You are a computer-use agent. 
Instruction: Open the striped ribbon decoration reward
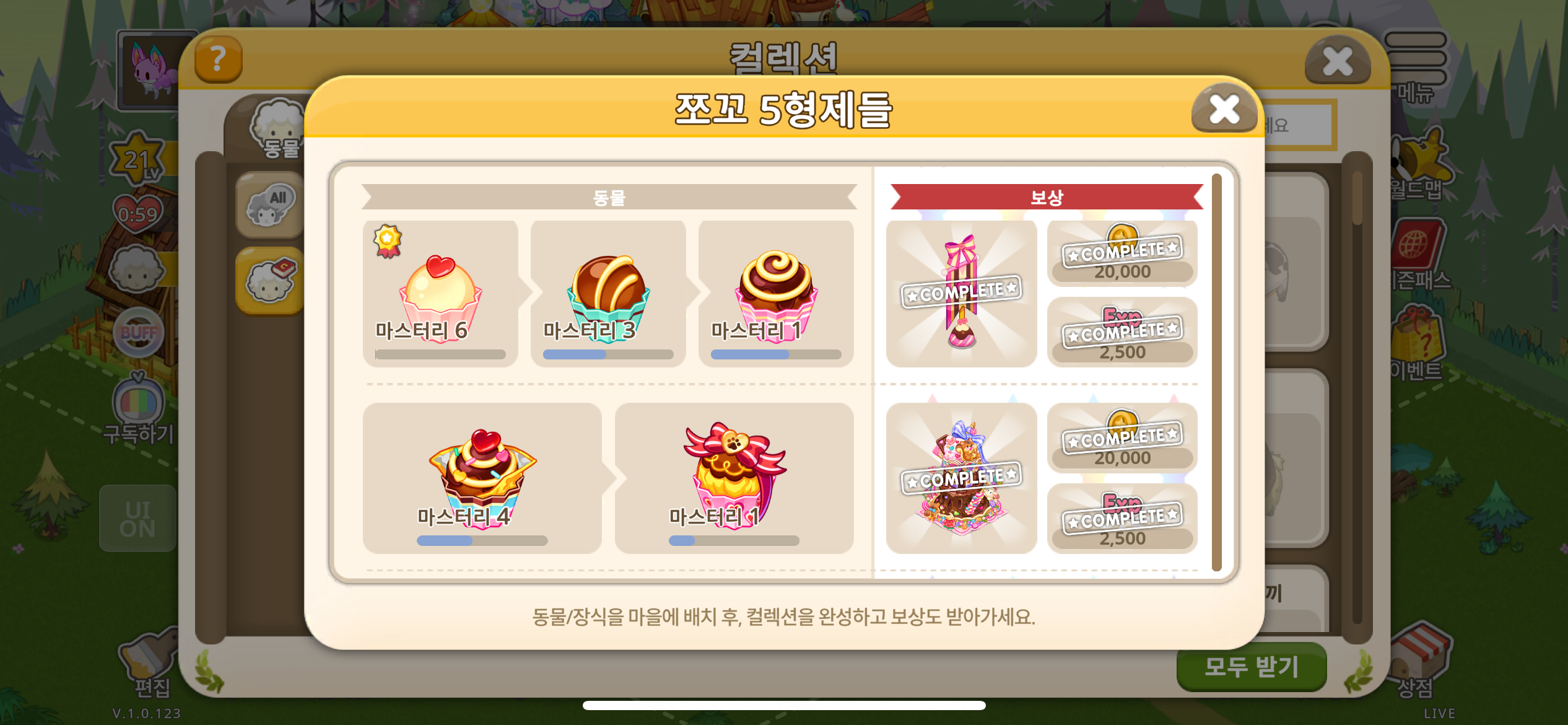click(961, 293)
